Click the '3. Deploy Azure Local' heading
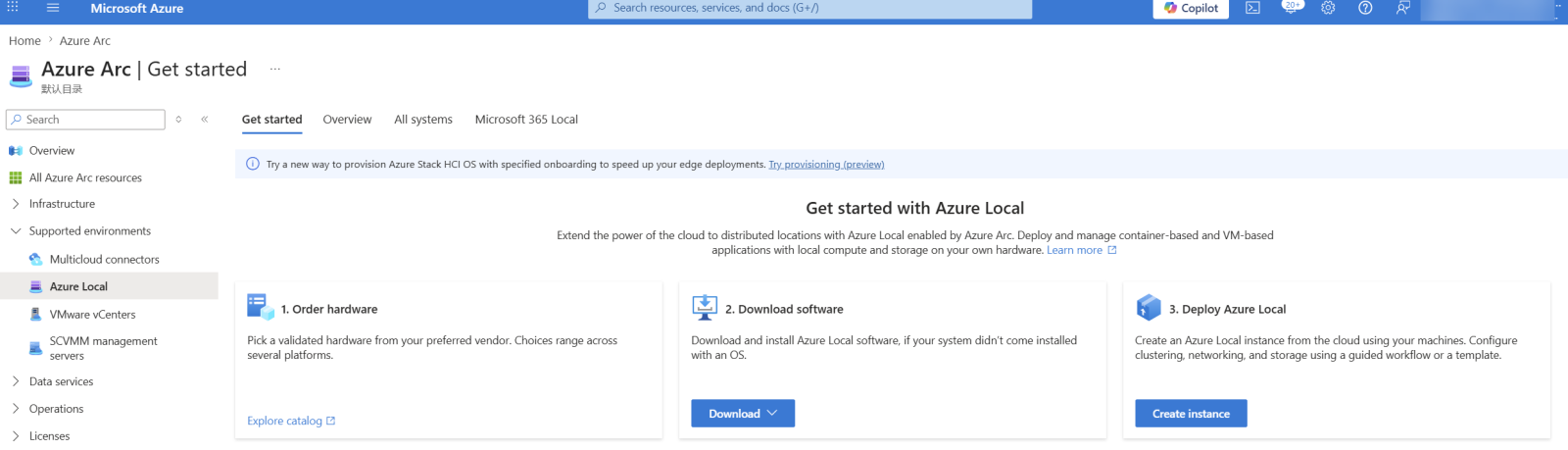This screenshot has height=450, width=1568. (x=1227, y=309)
